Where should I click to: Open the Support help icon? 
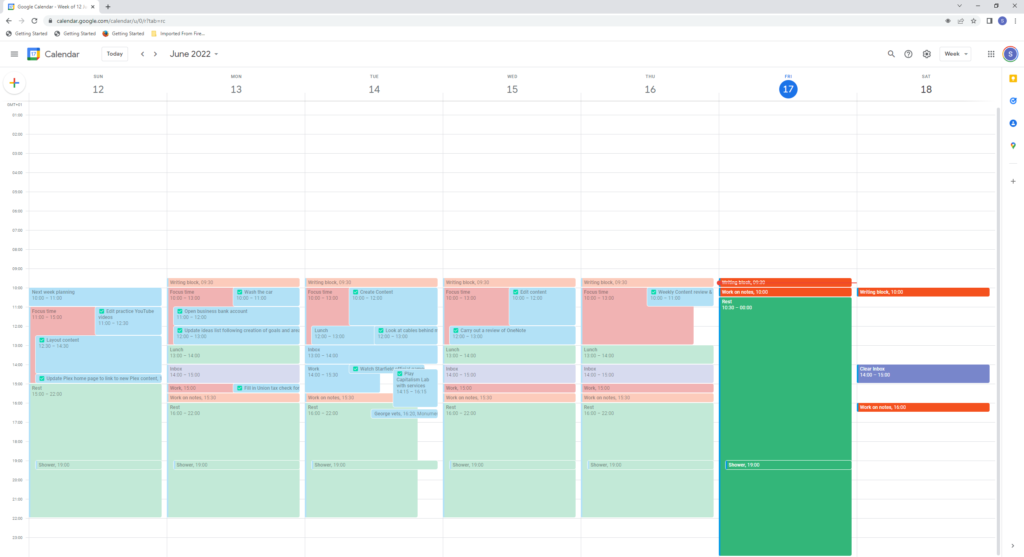(x=908, y=54)
